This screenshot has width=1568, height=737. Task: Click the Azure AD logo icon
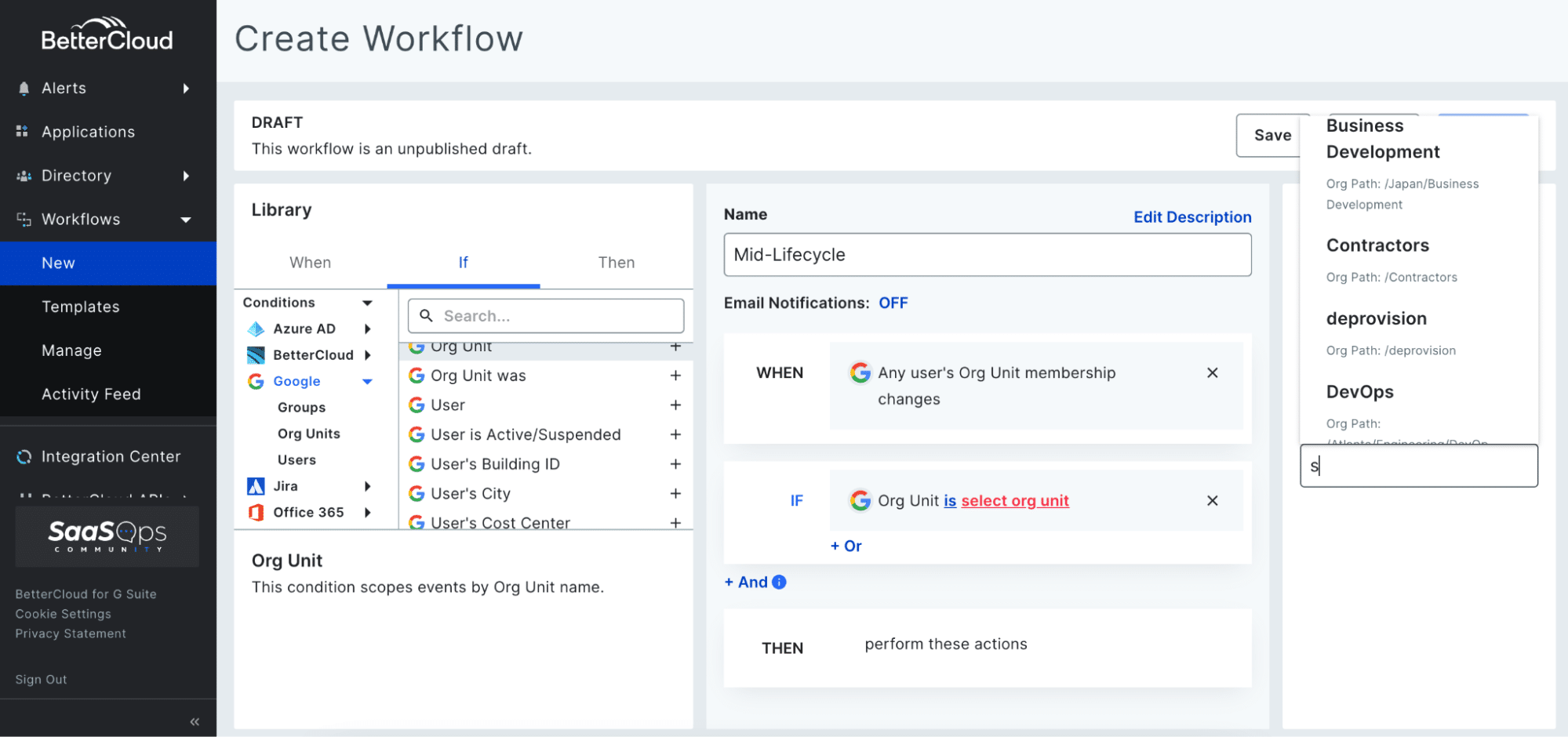(x=256, y=329)
